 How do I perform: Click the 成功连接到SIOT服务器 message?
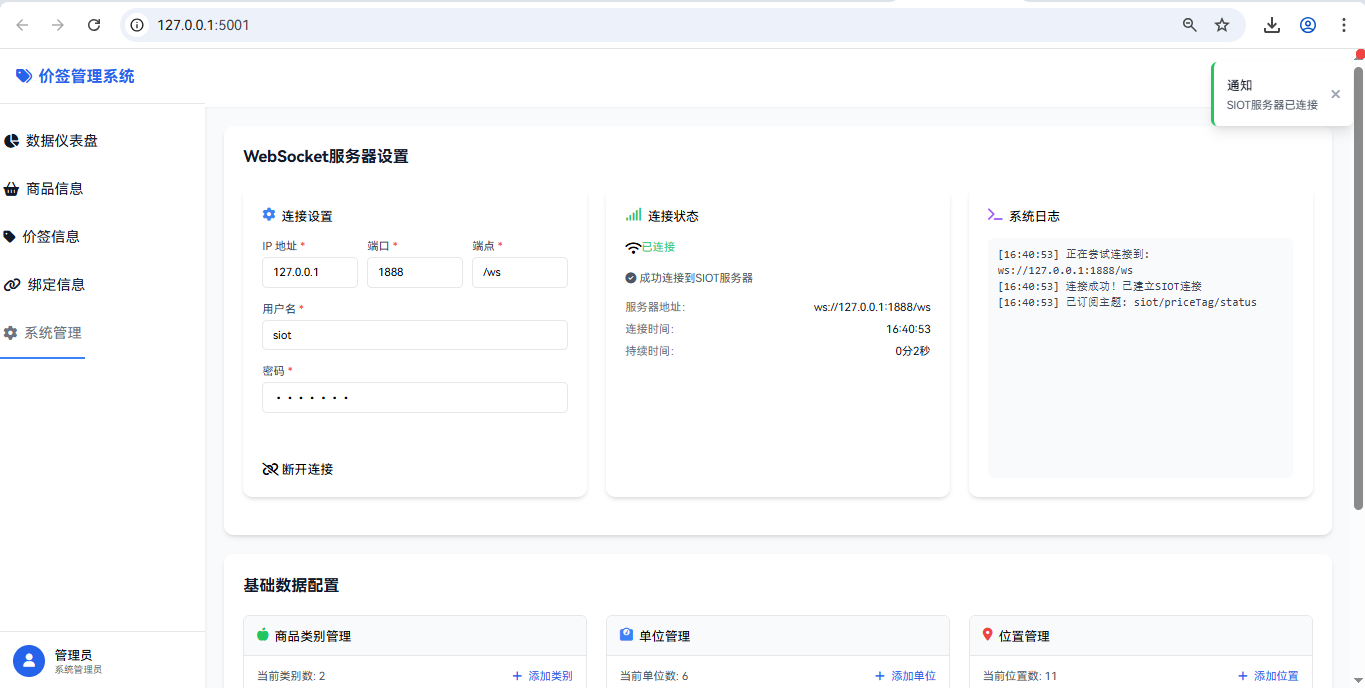point(696,278)
